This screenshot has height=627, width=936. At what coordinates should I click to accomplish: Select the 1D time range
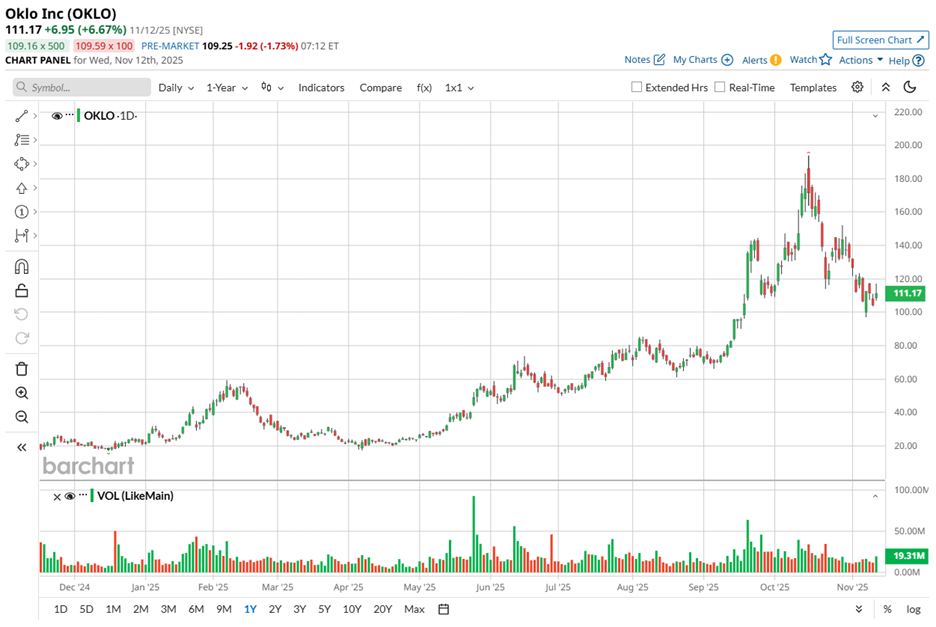pos(61,609)
